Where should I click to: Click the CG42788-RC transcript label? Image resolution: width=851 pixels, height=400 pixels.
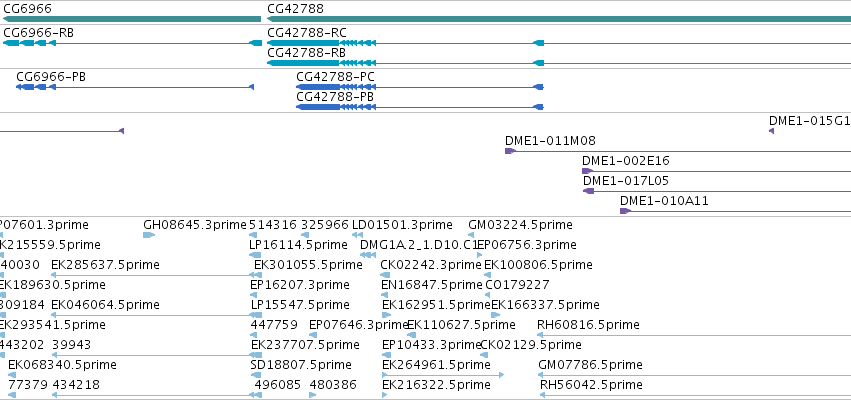[x=307, y=33]
